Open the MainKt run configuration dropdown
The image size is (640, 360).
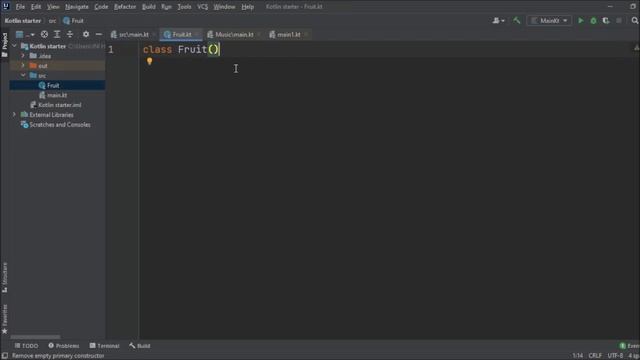tap(549, 20)
